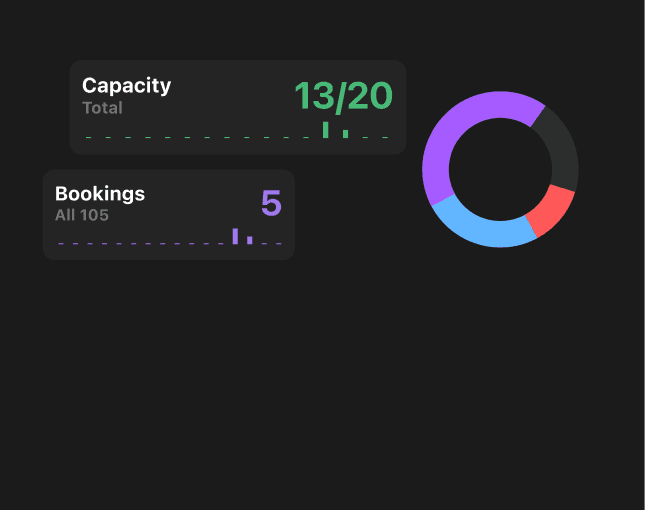Viewport: 645px width, 510px height.
Task: Click the blue segment of the donut chart
Action: click(x=481, y=228)
